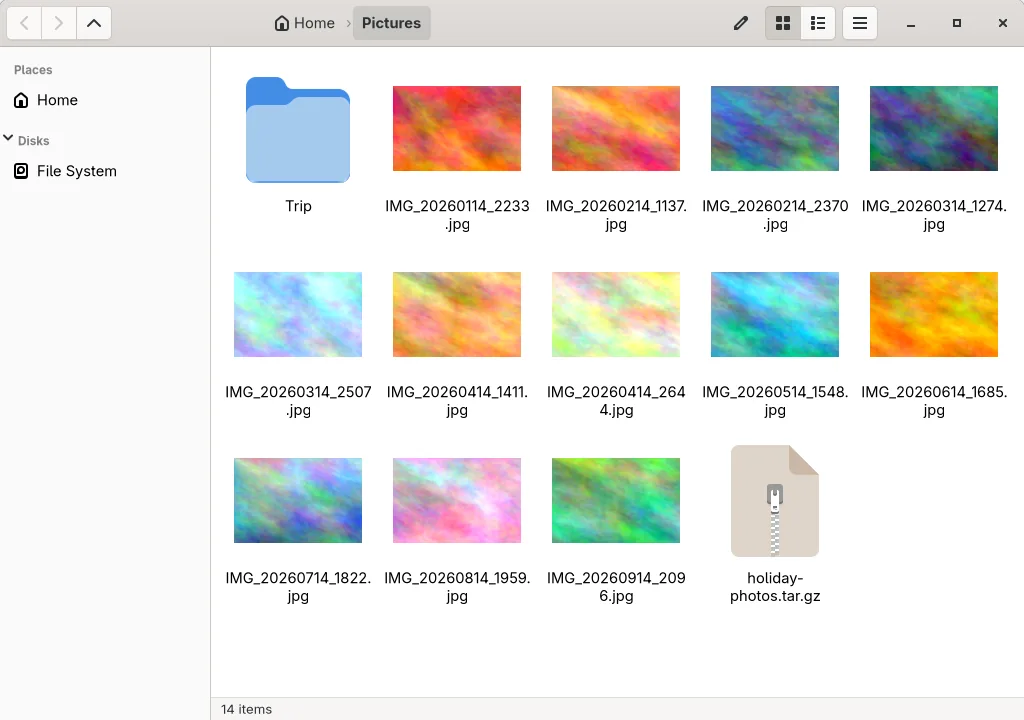Click Pictures in the path bar
1024x720 pixels.
[391, 24]
